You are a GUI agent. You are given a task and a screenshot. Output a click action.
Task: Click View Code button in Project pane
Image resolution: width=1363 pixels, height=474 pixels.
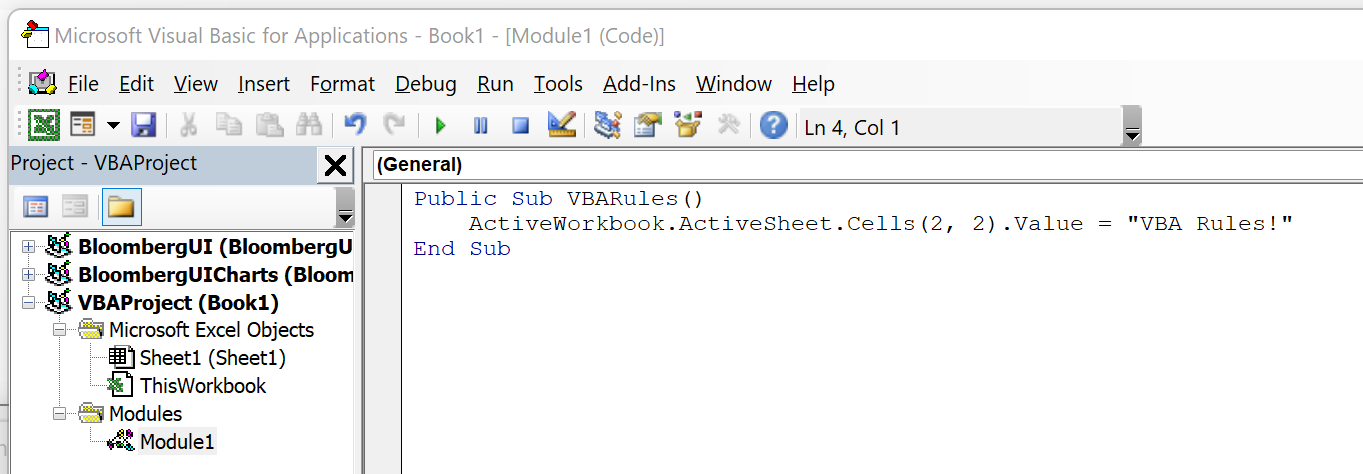click(36, 207)
